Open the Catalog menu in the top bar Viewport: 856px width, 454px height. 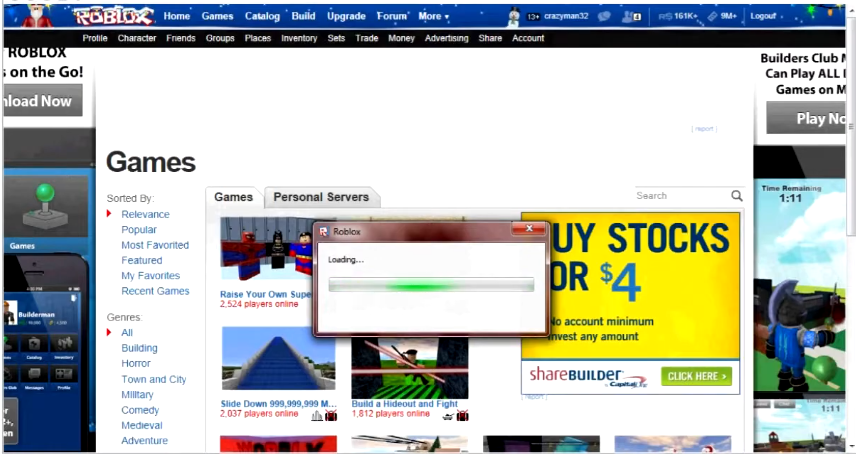263,16
